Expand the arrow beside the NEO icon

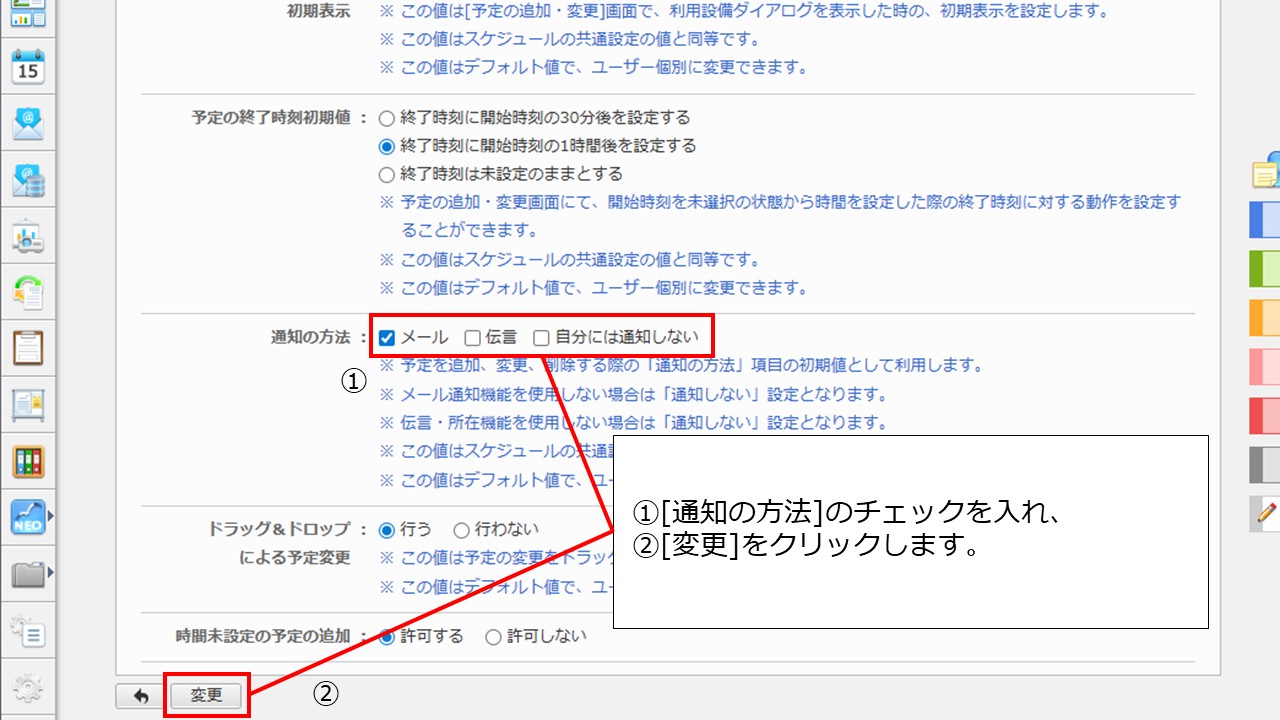pyautogui.click(x=50, y=517)
